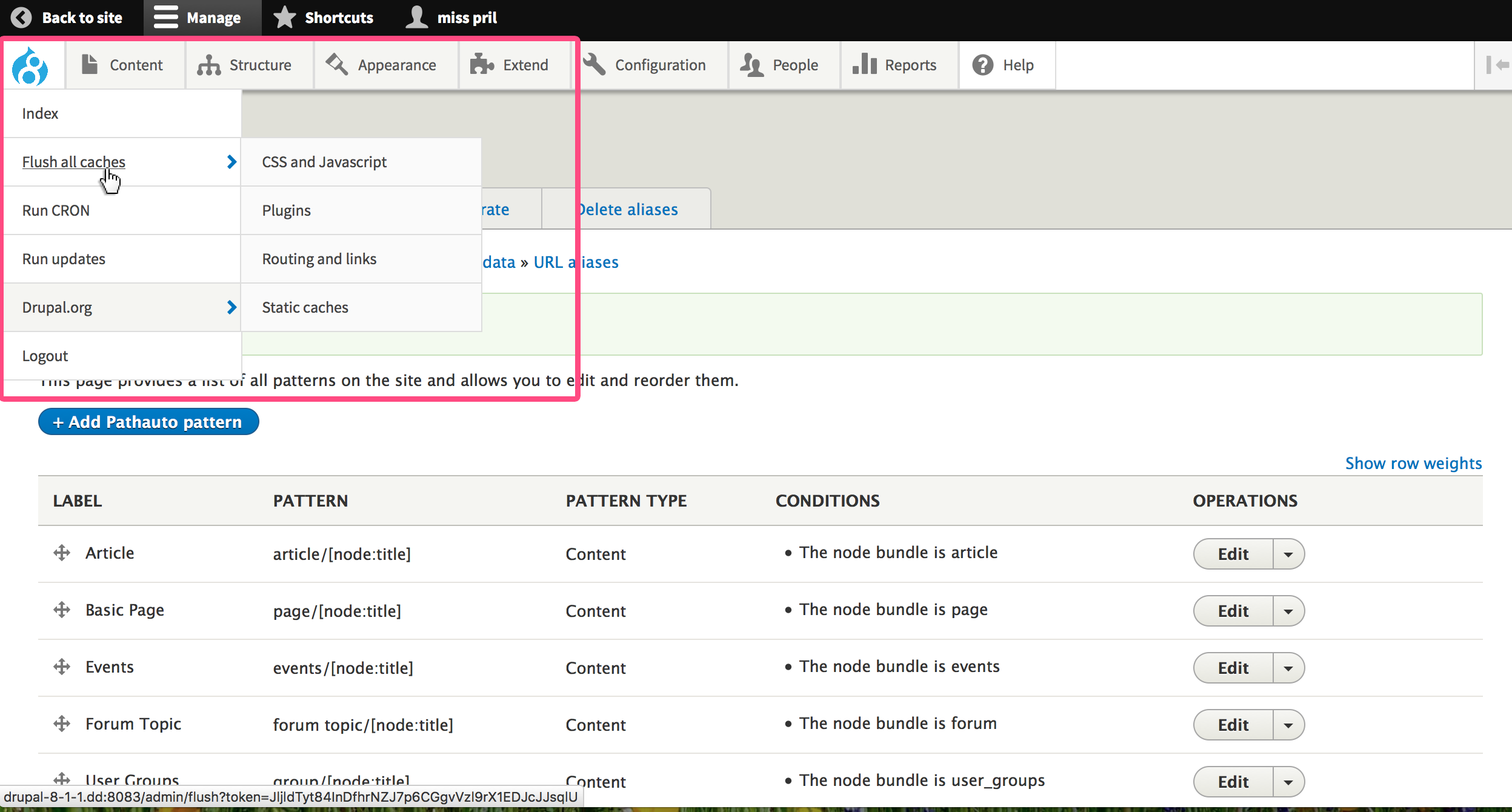The image size is (1512, 812).
Task: Click the article/[node:title] pattern text
Action: [x=342, y=554]
